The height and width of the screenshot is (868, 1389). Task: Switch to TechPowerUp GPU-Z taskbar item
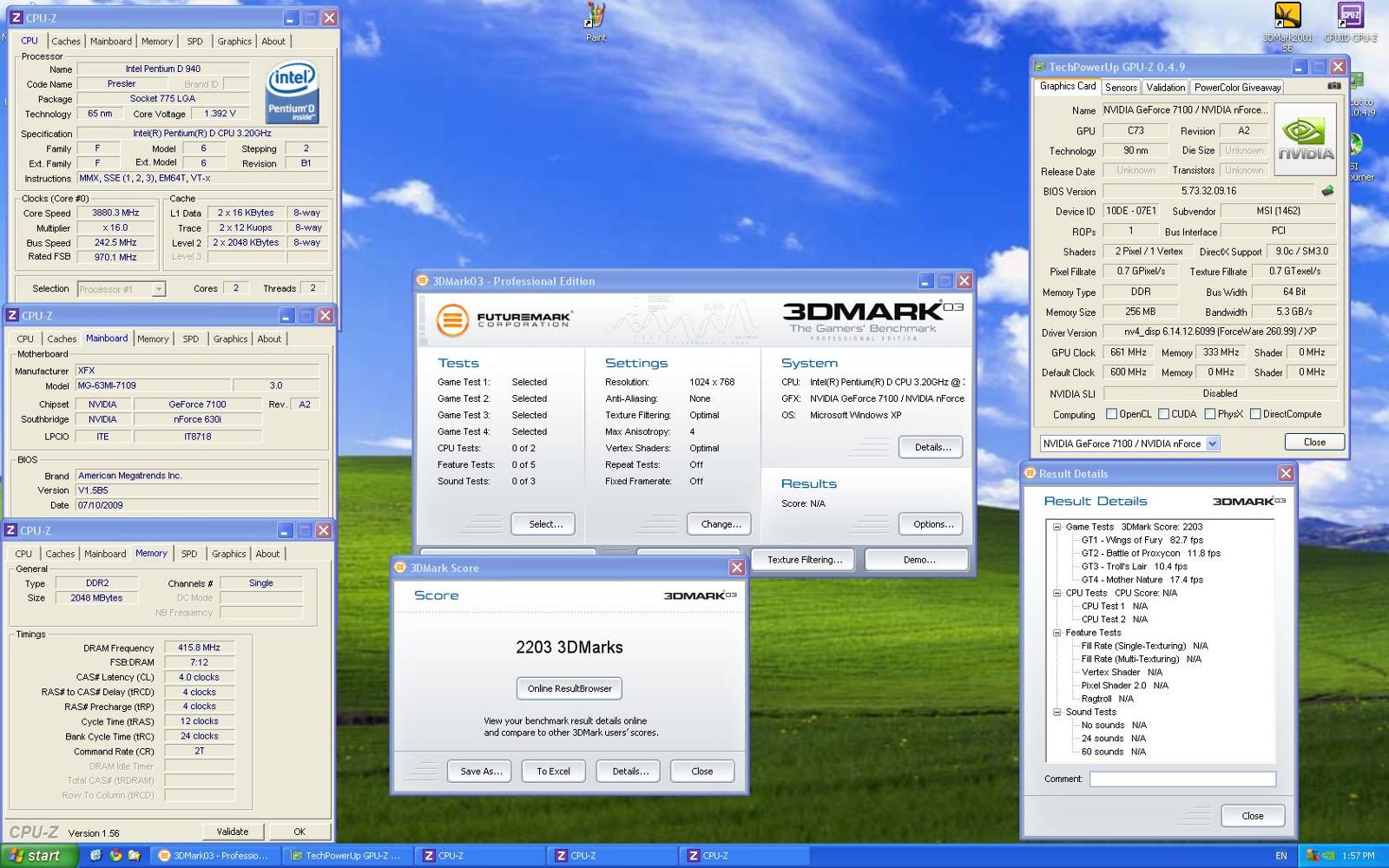click(x=346, y=856)
